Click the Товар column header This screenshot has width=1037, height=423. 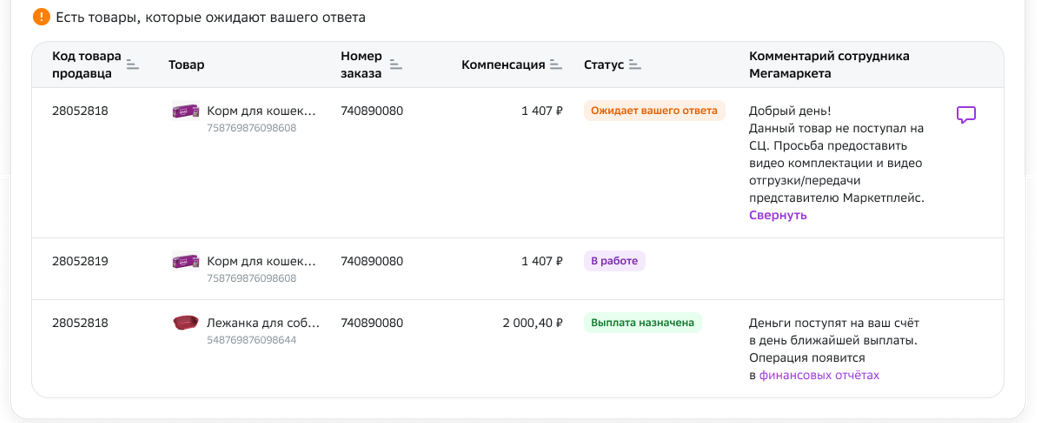click(187, 65)
